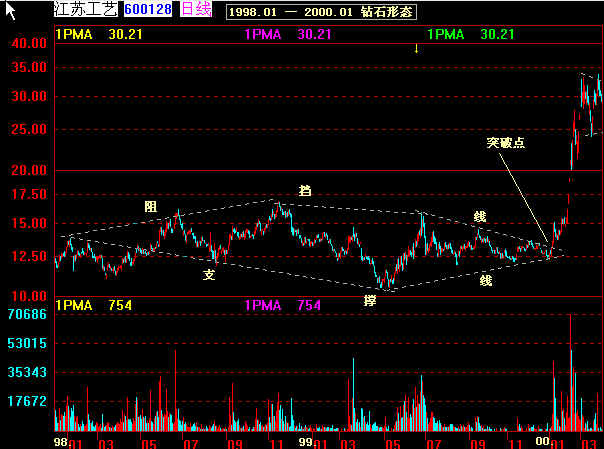The width and height of the screenshot is (604, 449).
Task: Click the 40.00 price axis label
Action: (29, 43)
